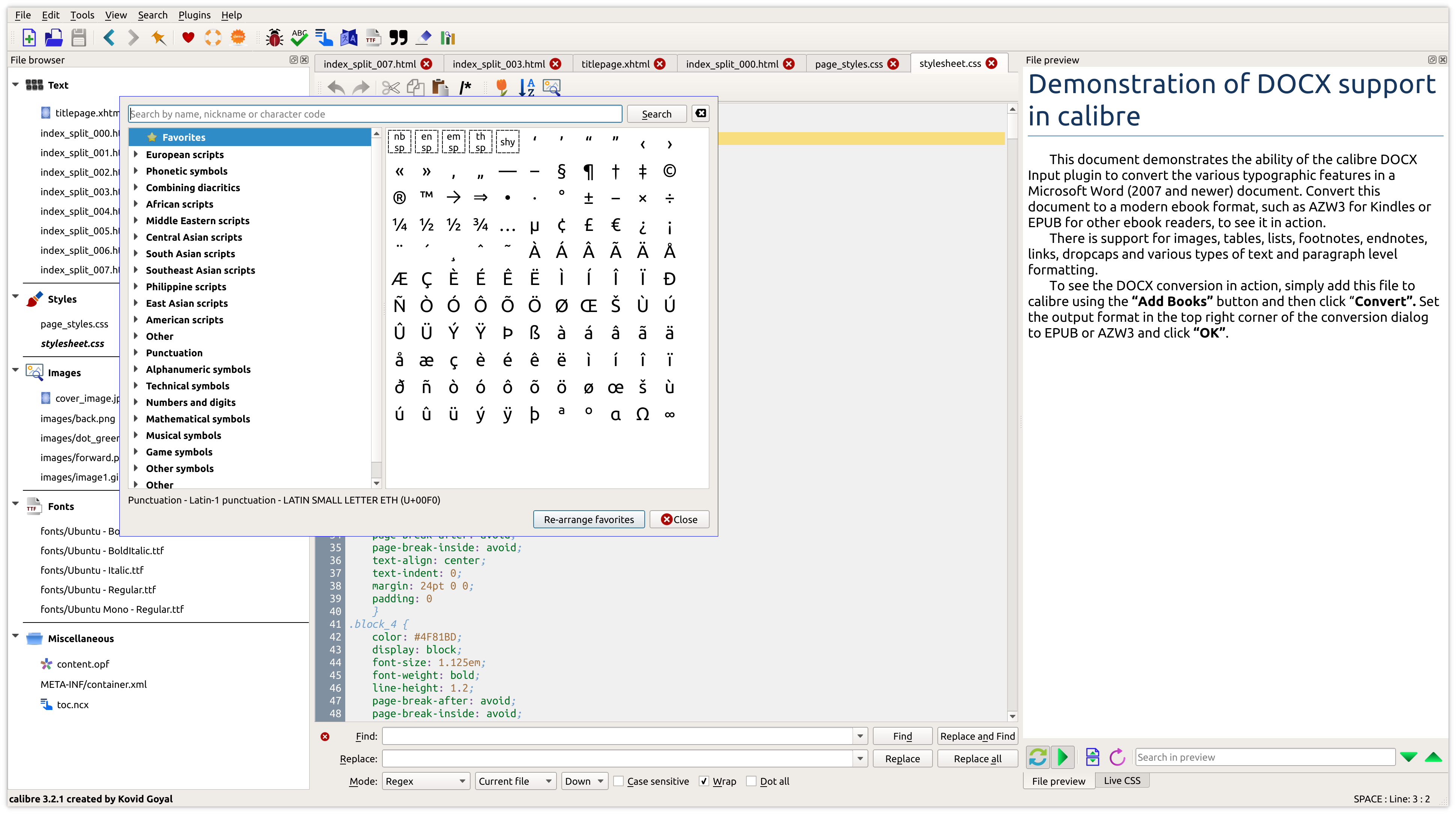Click the purple reload preview arrow icon
The height and width of the screenshot is (814, 1456).
(1118, 757)
